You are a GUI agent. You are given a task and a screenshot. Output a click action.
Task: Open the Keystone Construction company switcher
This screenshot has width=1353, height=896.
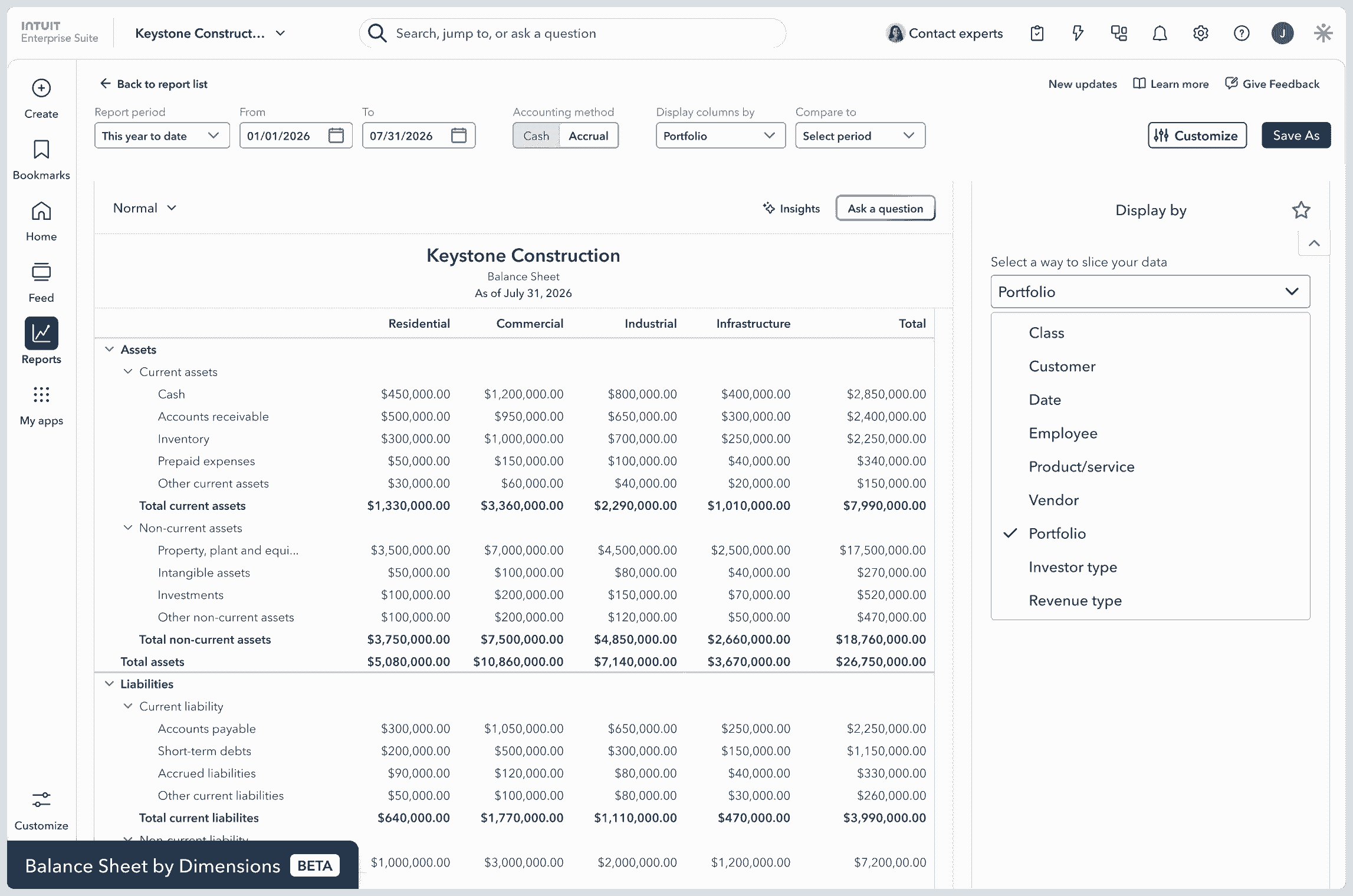(x=211, y=33)
